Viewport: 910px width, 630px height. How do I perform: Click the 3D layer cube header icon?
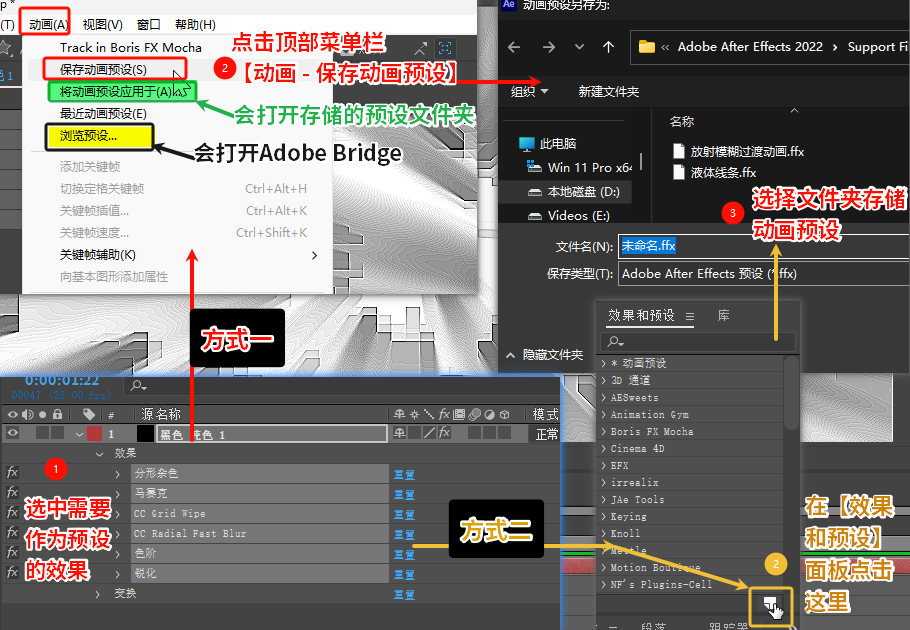click(x=504, y=414)
